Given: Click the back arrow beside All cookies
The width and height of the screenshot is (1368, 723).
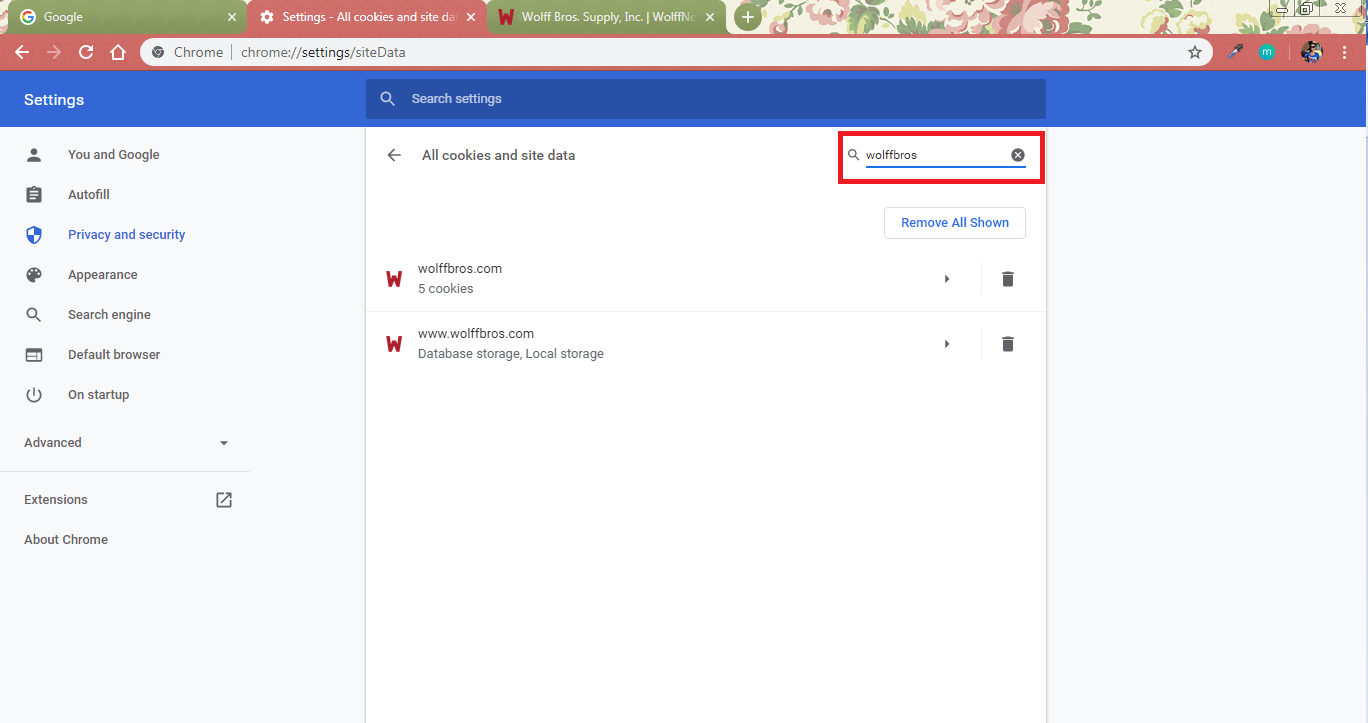Looking at the screenshot, I should [394, 155].
